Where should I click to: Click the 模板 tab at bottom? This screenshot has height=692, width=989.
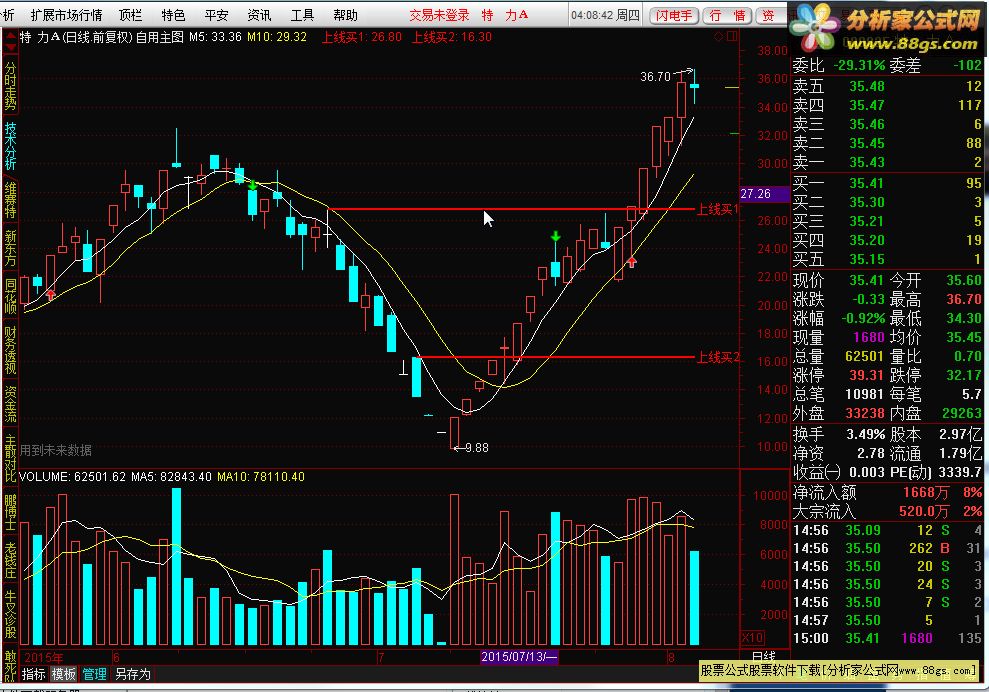(64, 674)
